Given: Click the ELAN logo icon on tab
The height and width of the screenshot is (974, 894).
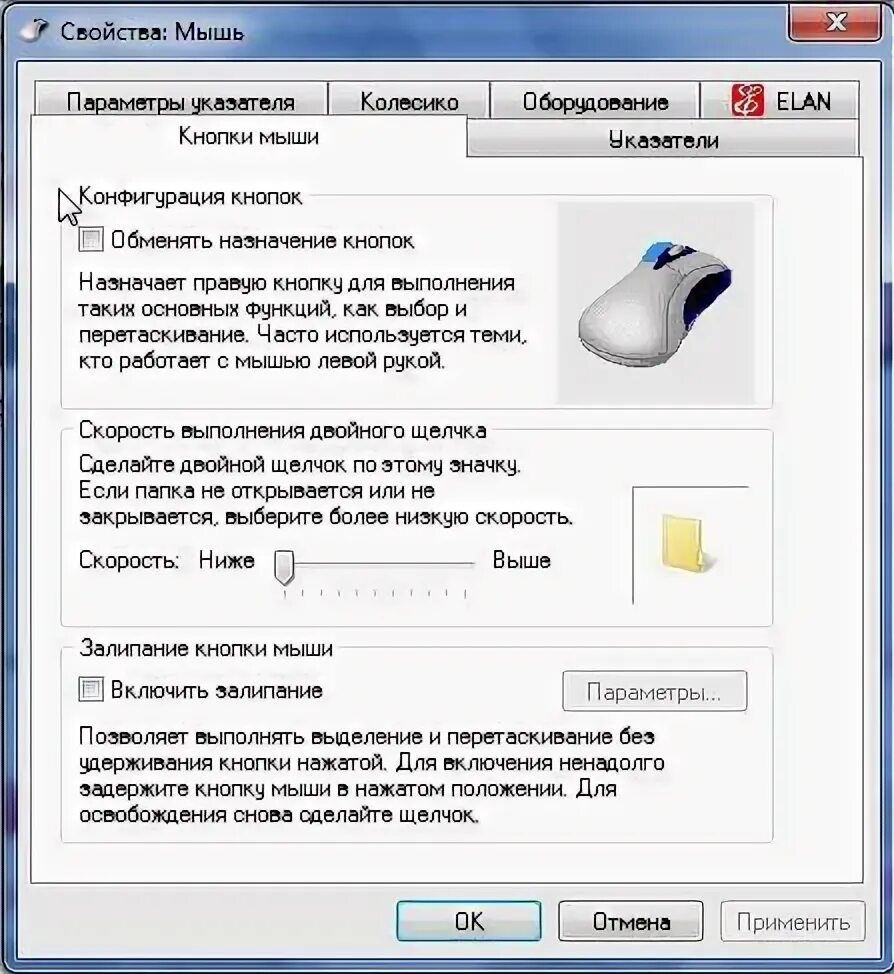Looking at the screenshot, I should point(747,100).
